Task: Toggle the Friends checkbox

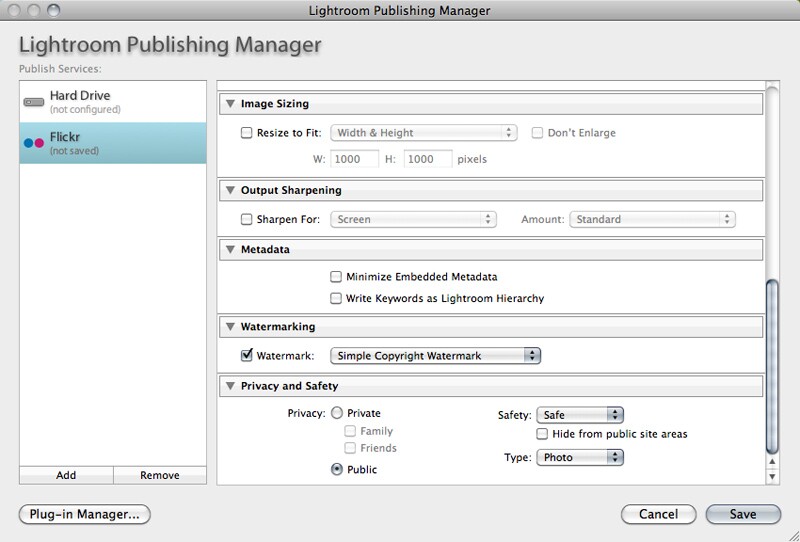Action: 350,448
